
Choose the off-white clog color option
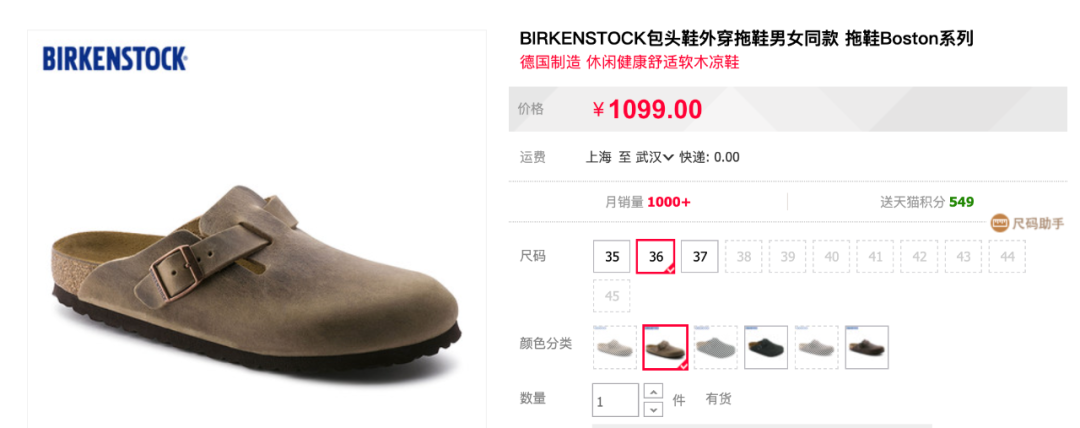(816, 347)
